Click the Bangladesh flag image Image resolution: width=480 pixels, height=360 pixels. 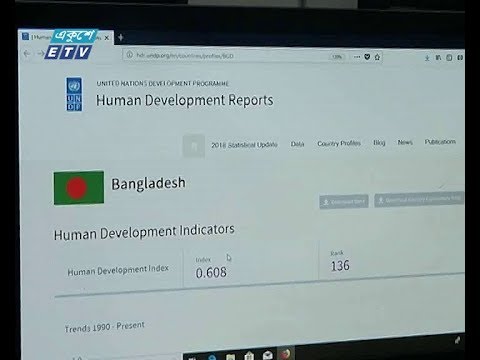pos(79,188)
